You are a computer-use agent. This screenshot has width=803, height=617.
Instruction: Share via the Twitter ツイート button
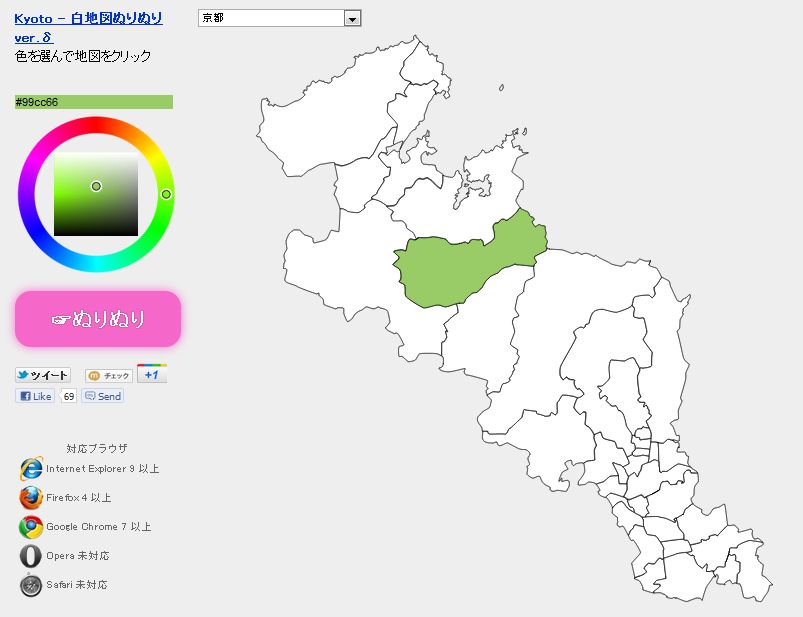tap(43, 375)
